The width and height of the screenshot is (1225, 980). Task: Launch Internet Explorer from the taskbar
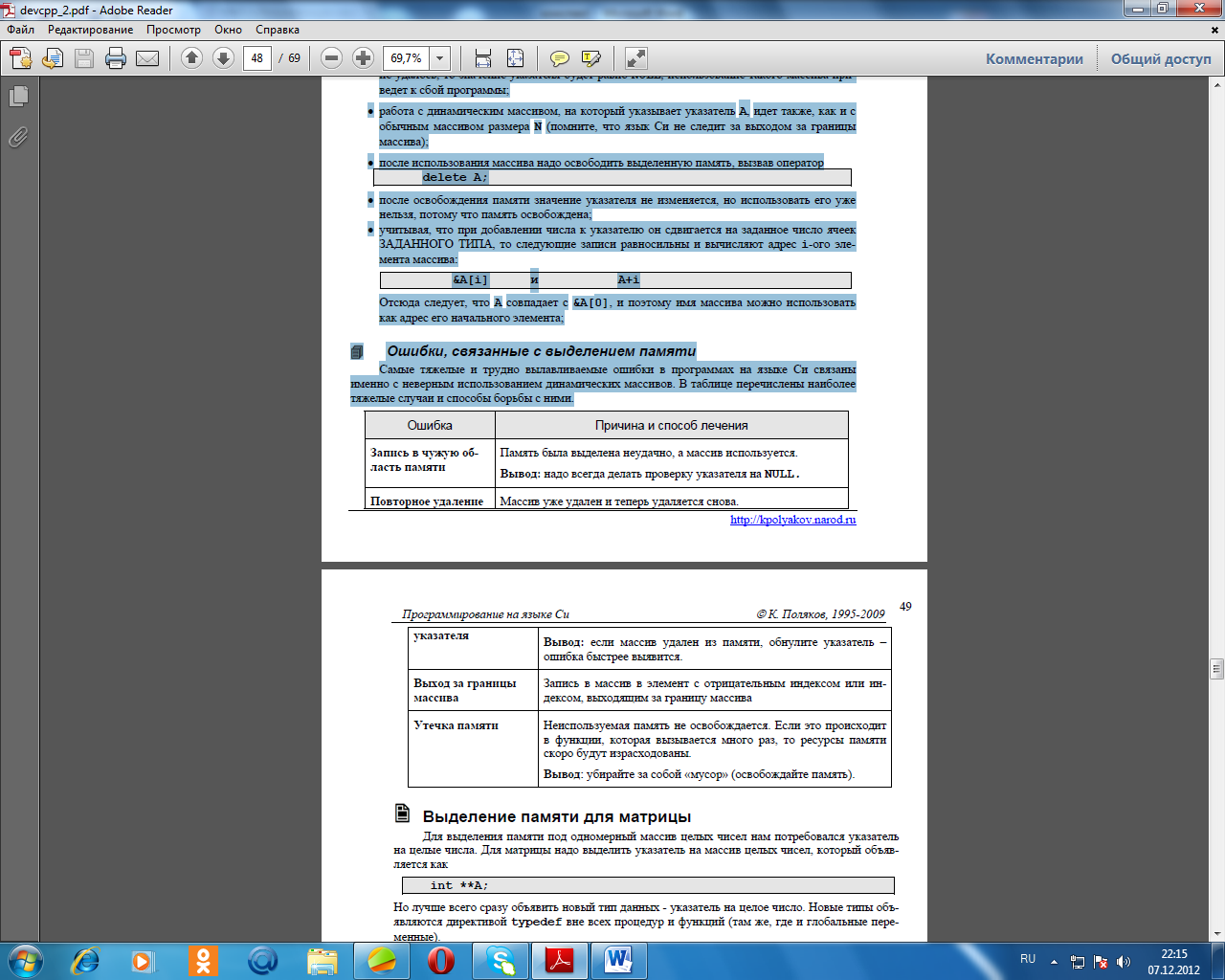[86, 960]
